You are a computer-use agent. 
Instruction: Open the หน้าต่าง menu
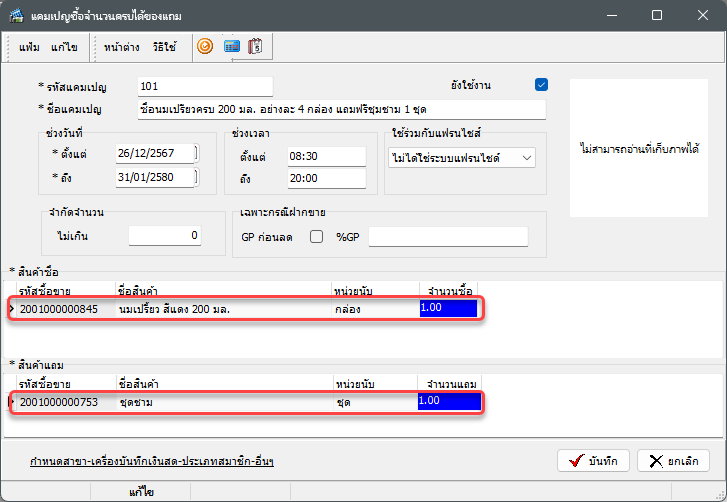pos(122,47)
